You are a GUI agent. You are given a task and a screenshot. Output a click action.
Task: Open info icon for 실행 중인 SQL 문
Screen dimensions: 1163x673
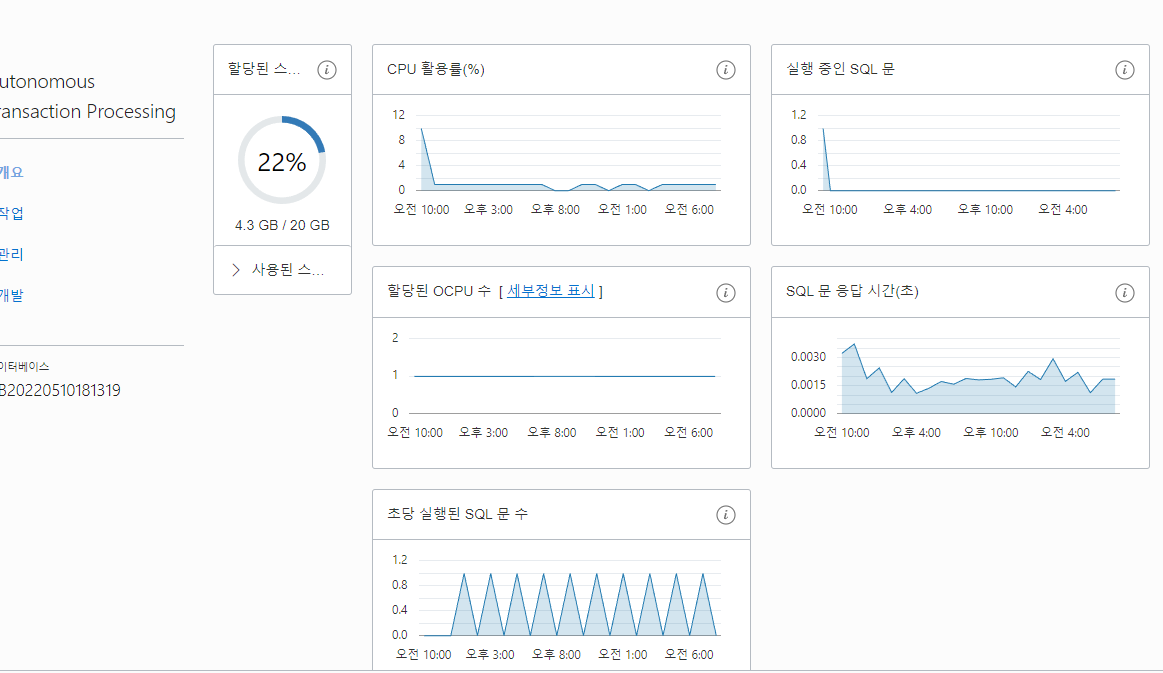1124,70
